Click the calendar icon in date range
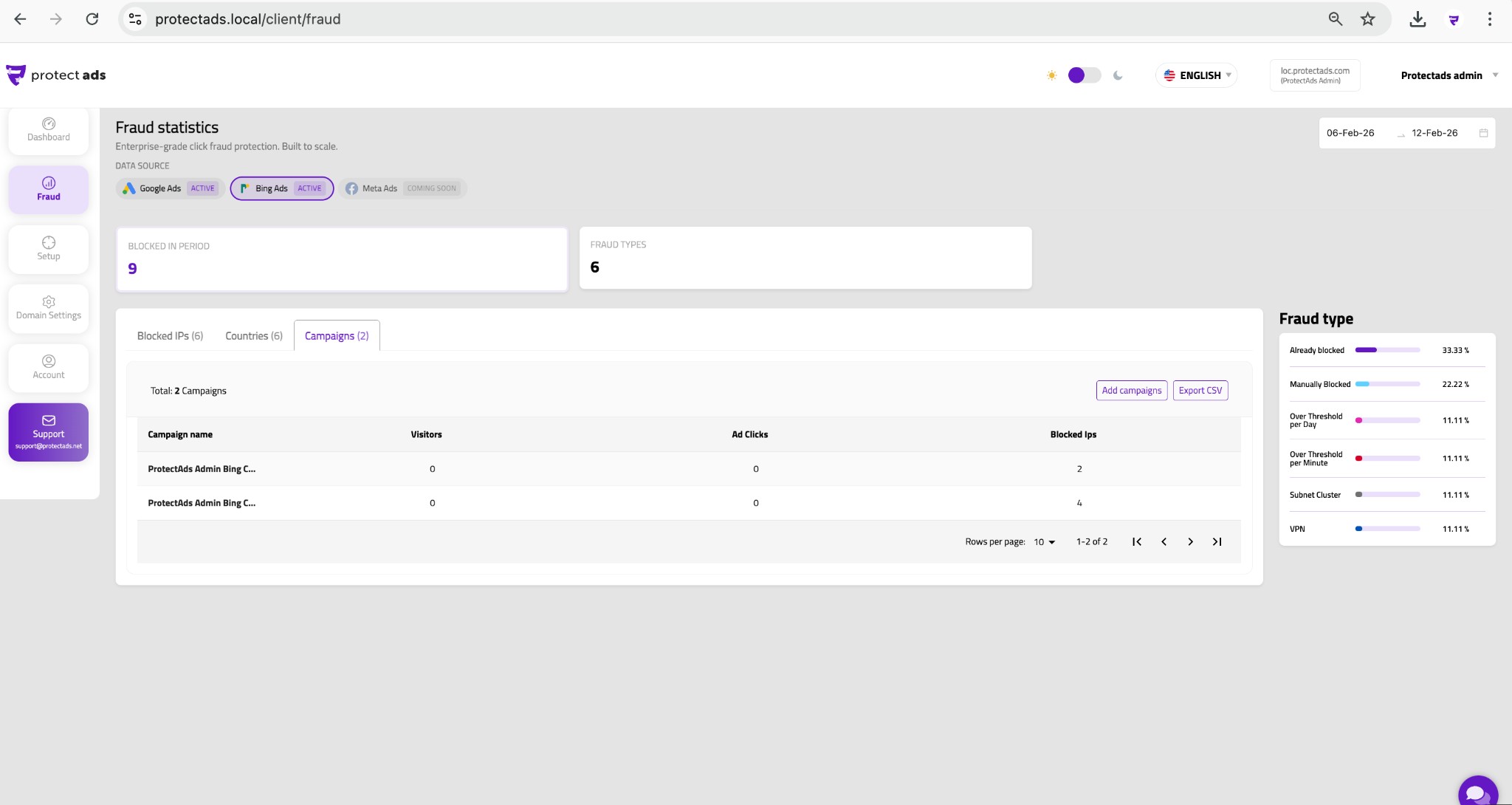 click(1483, 133)
